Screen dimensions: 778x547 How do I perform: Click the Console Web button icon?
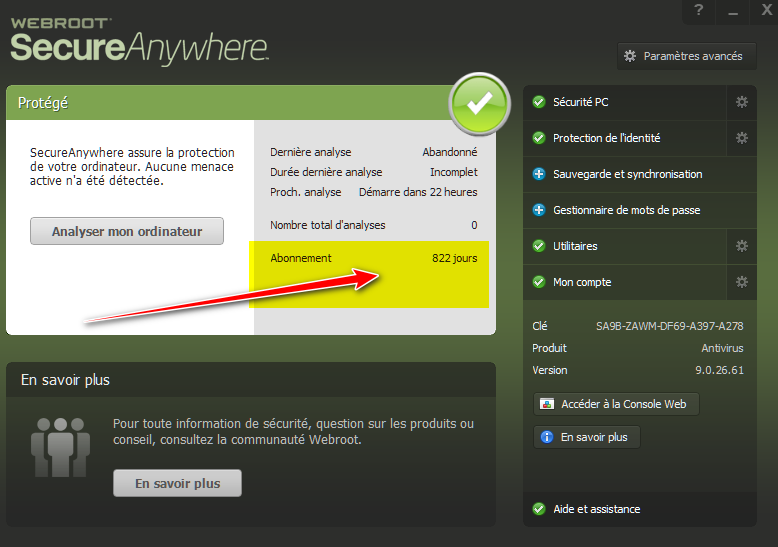(547, 404)
